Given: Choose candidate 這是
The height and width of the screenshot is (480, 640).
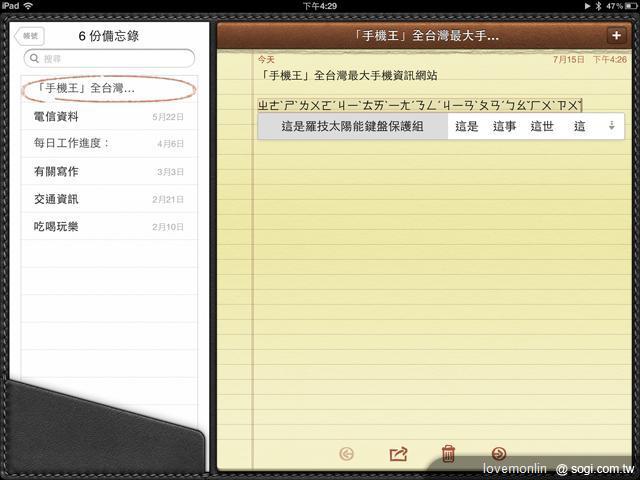Looking at the screenshot, I should pyautogui.click(x=467, y=126).
